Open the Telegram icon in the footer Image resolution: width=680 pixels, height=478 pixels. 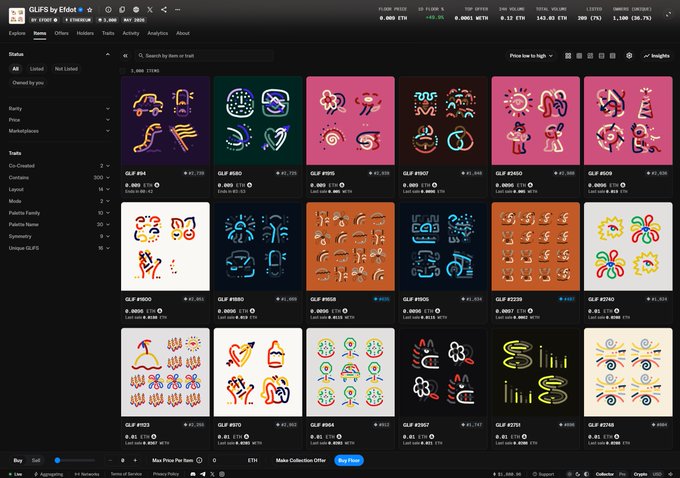pyautogui.click(x=203, y=474)
